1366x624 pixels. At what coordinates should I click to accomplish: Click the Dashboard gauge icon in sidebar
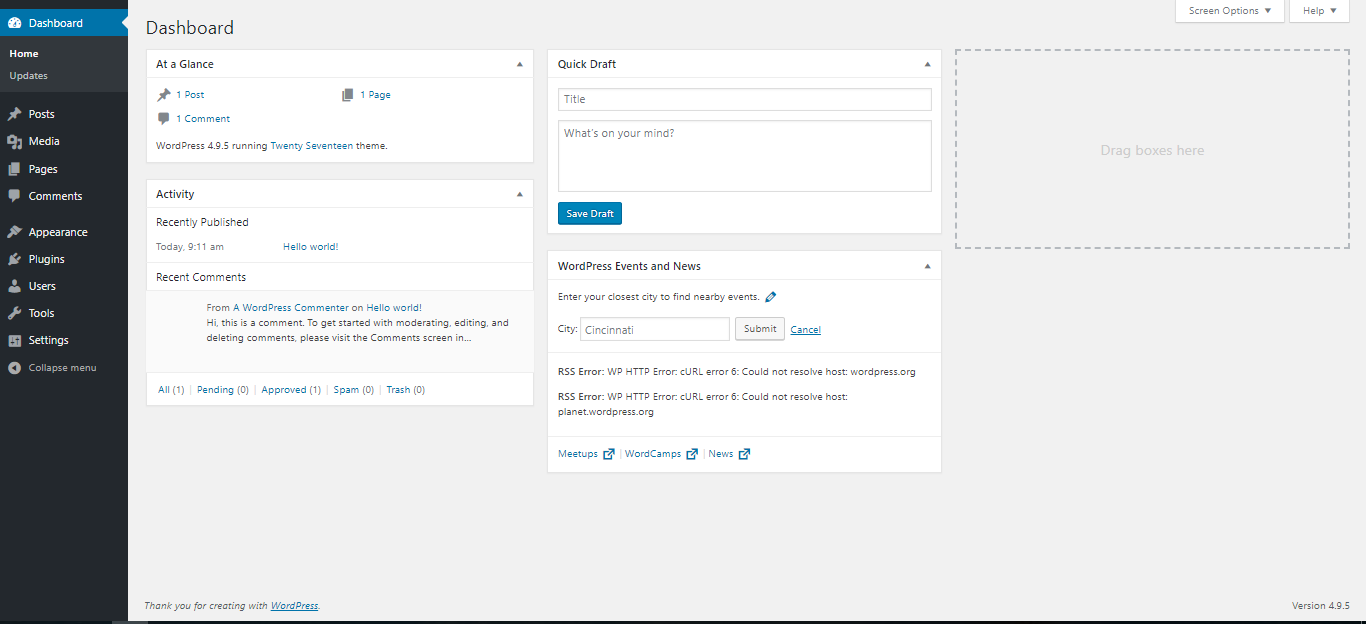click(x=14, y=23)
